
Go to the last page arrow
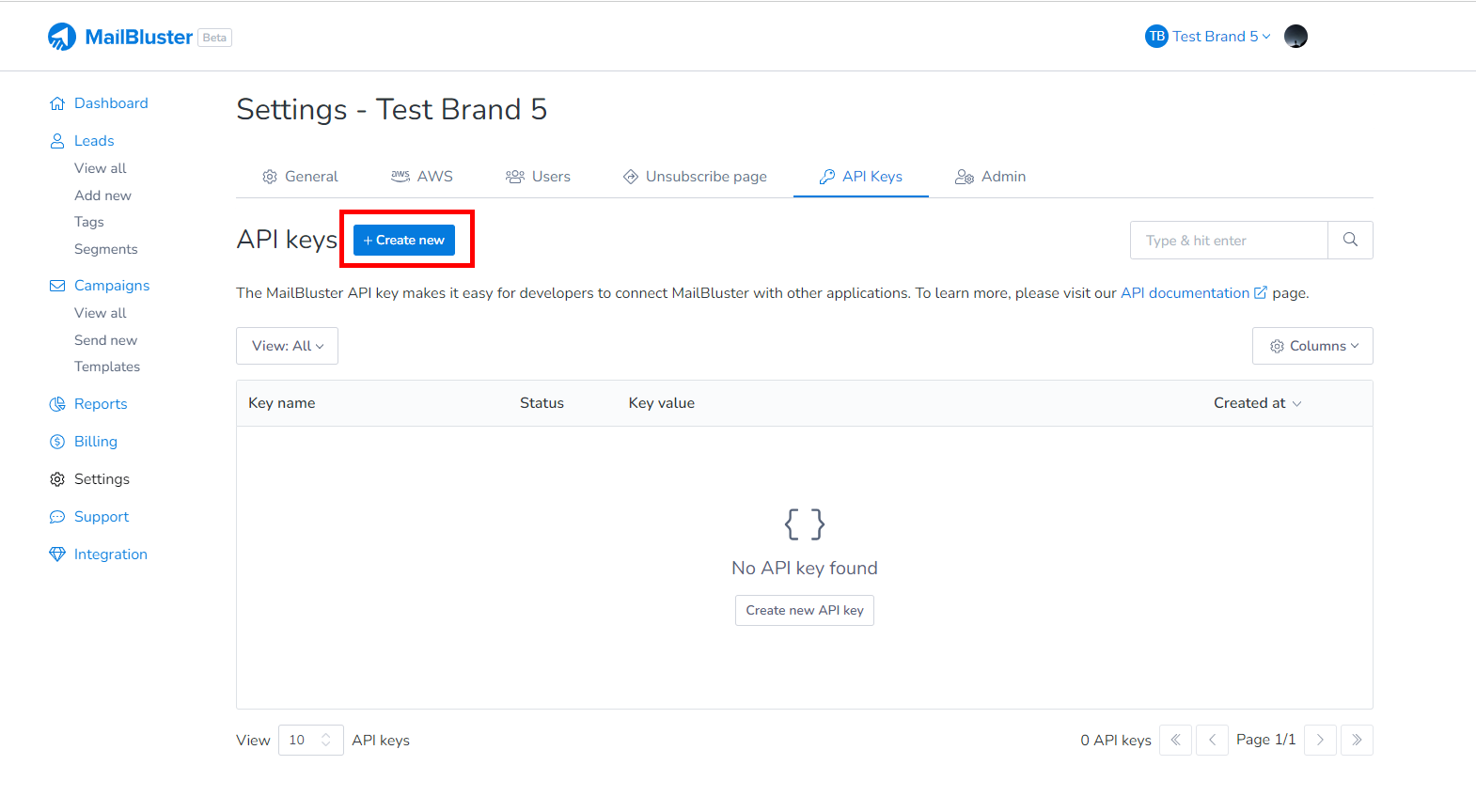coord(1357,741)
